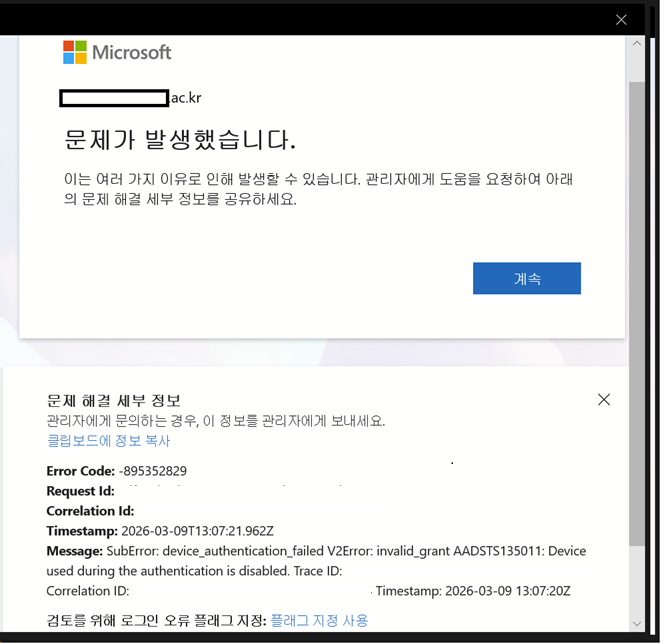Click the blue 계속 button
Image resolution: width=661 pixels, height=644 pixels.
pos(527,278)
